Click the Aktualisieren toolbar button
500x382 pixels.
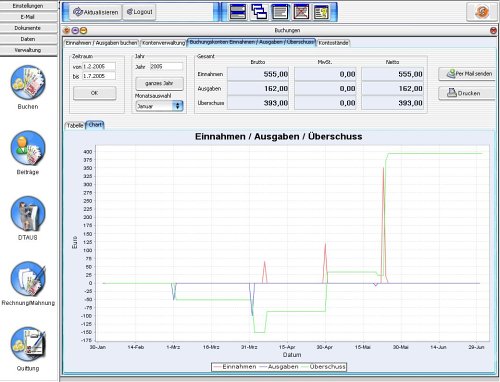click(96, 12)
